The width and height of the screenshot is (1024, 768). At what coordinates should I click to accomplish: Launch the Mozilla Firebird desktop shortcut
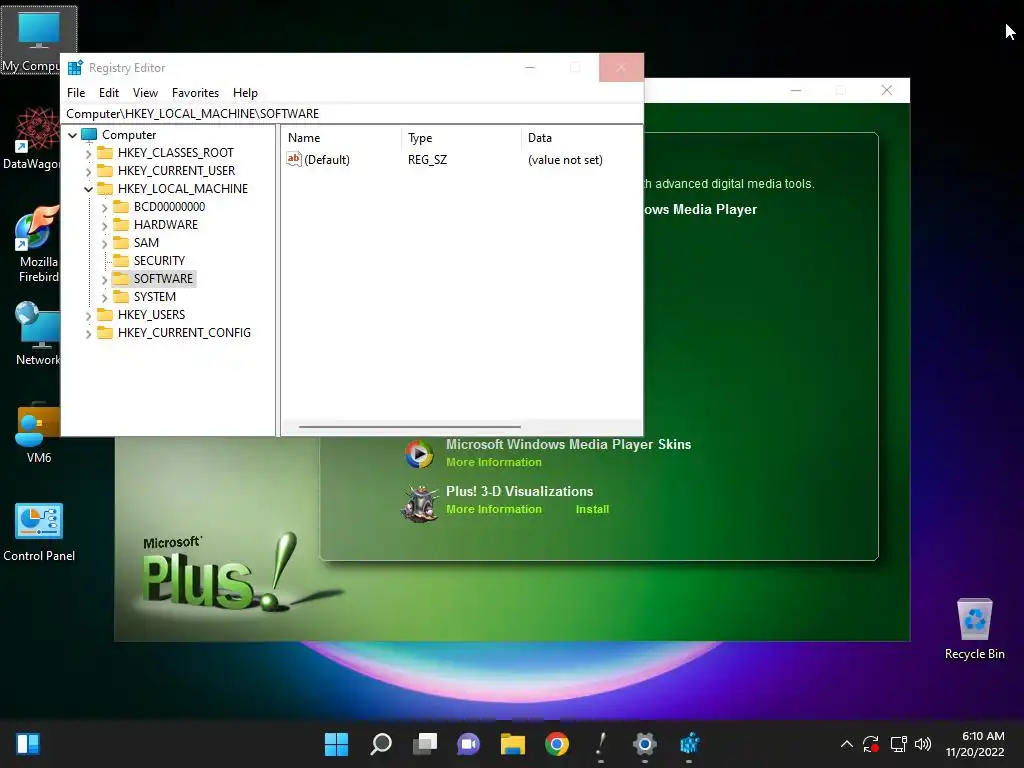(38, 244)
